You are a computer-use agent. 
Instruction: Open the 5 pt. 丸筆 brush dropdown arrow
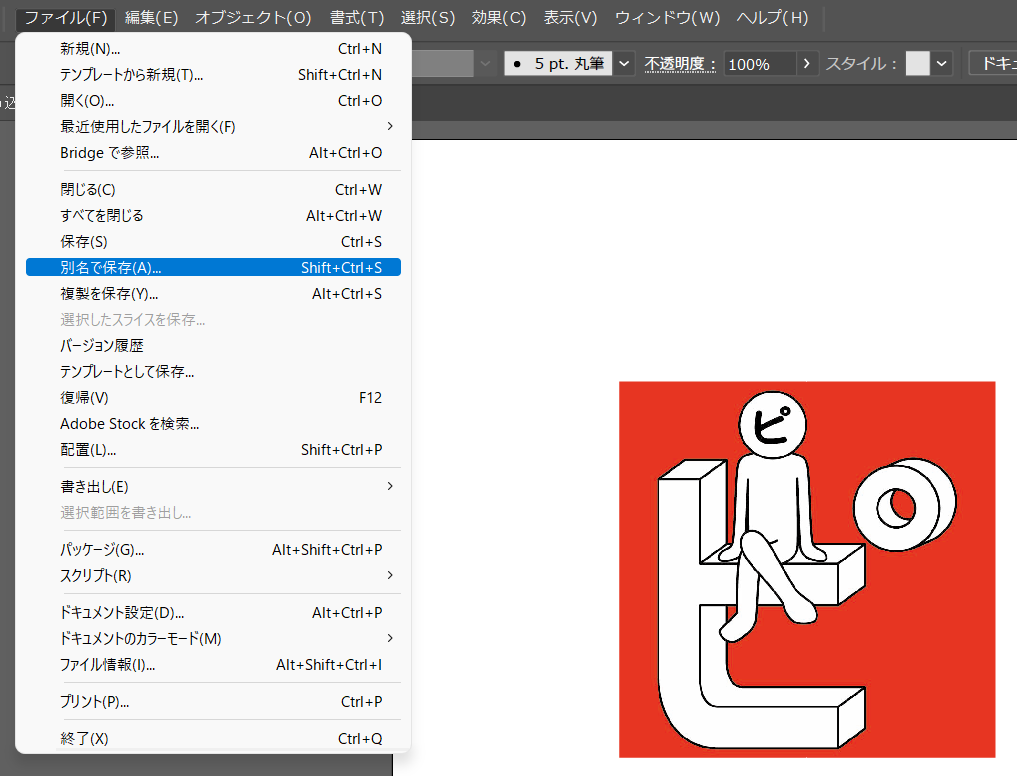[624, 64]
